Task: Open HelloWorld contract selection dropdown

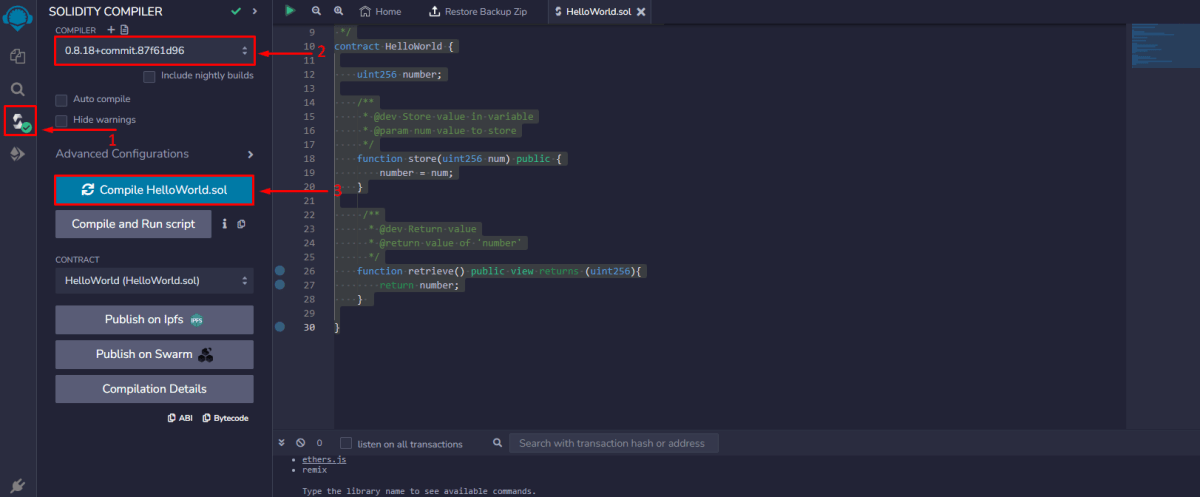Action: click(x=155, y=281)
